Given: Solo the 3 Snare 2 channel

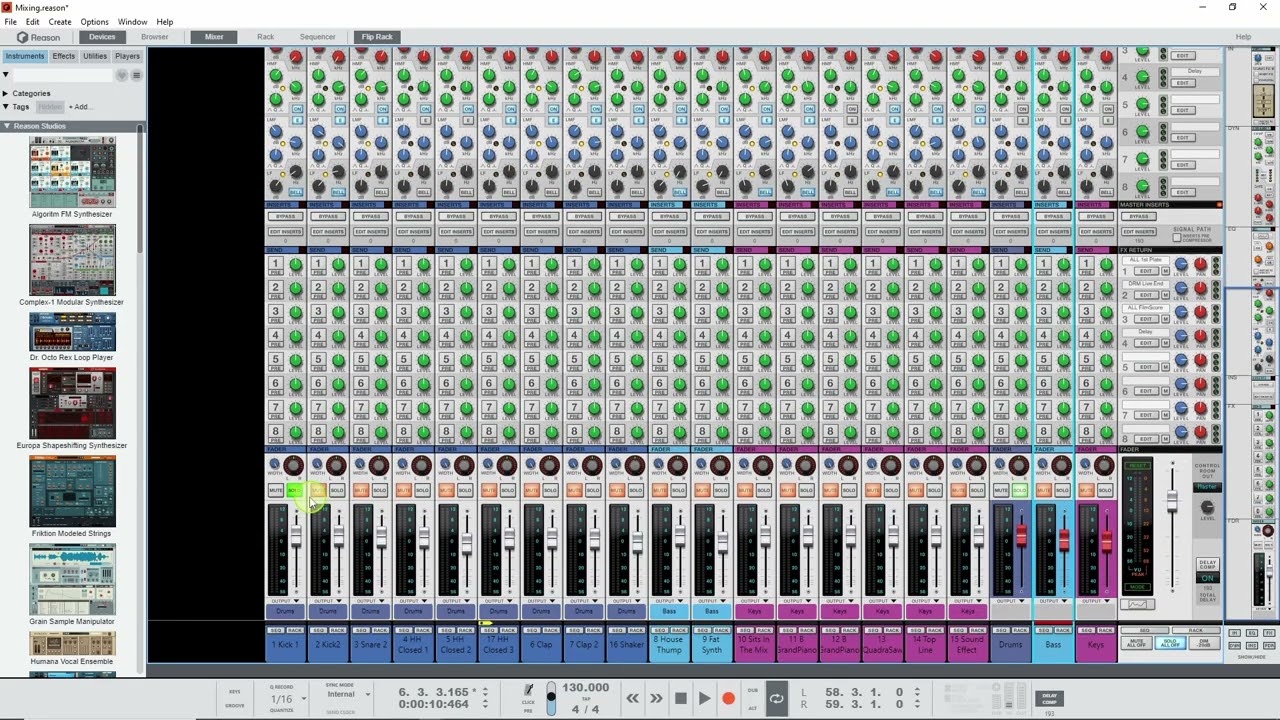Looking at the screenshot, I should [379, 490].
